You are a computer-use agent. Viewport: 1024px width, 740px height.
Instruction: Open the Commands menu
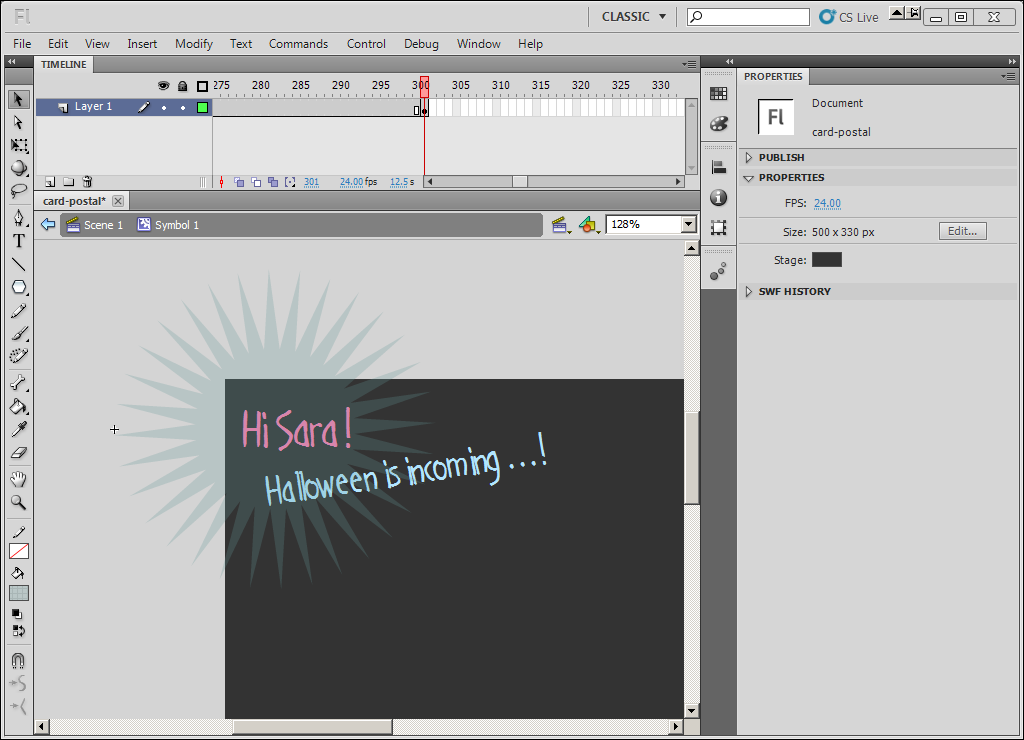pyautogui.click(x=298, y=44)
